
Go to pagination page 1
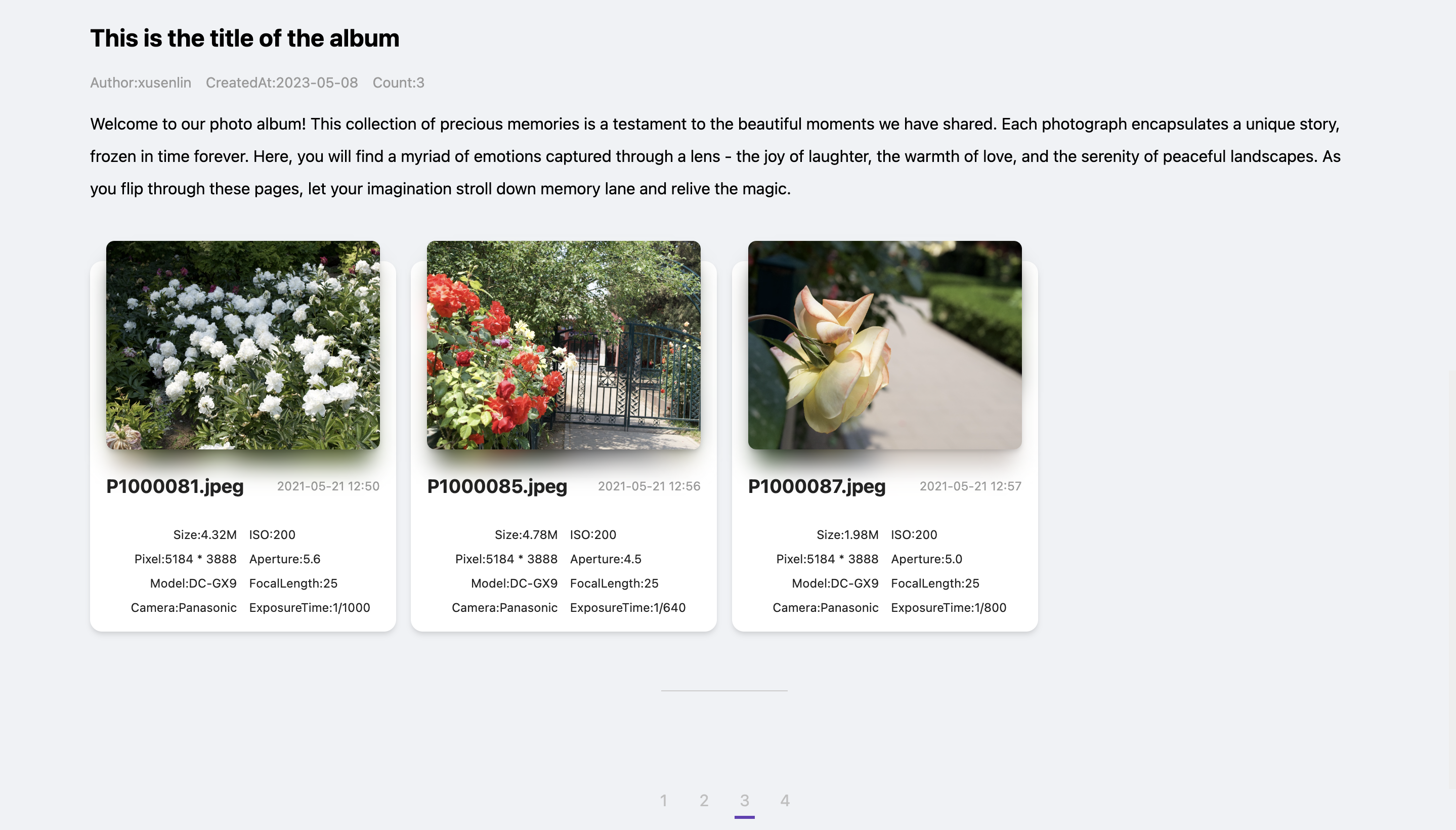point(663,800)
